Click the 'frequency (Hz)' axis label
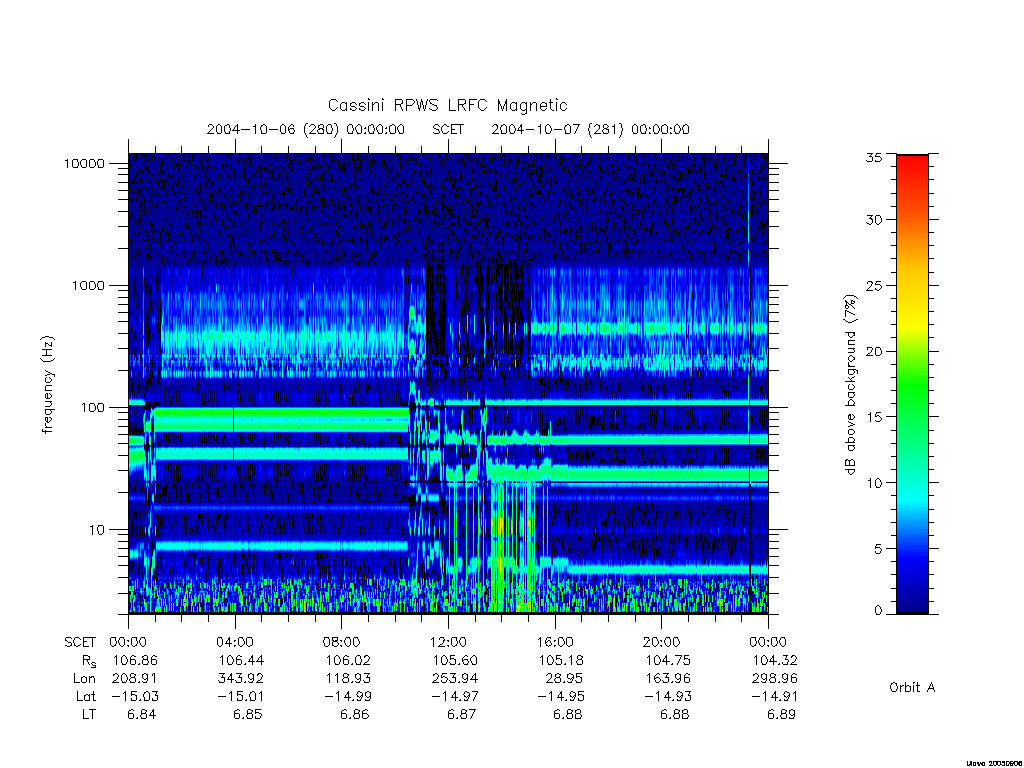This screenshot has width=1024, height=768. [48, 384]
